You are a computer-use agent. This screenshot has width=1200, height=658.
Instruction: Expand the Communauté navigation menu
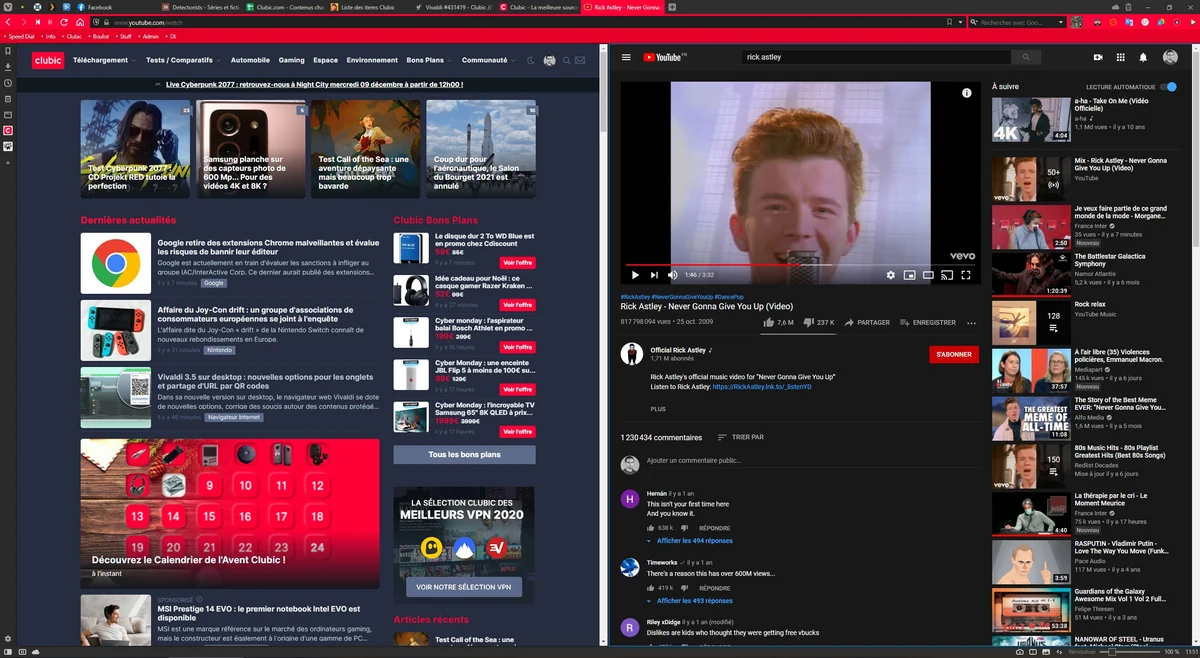click(488, 60)
